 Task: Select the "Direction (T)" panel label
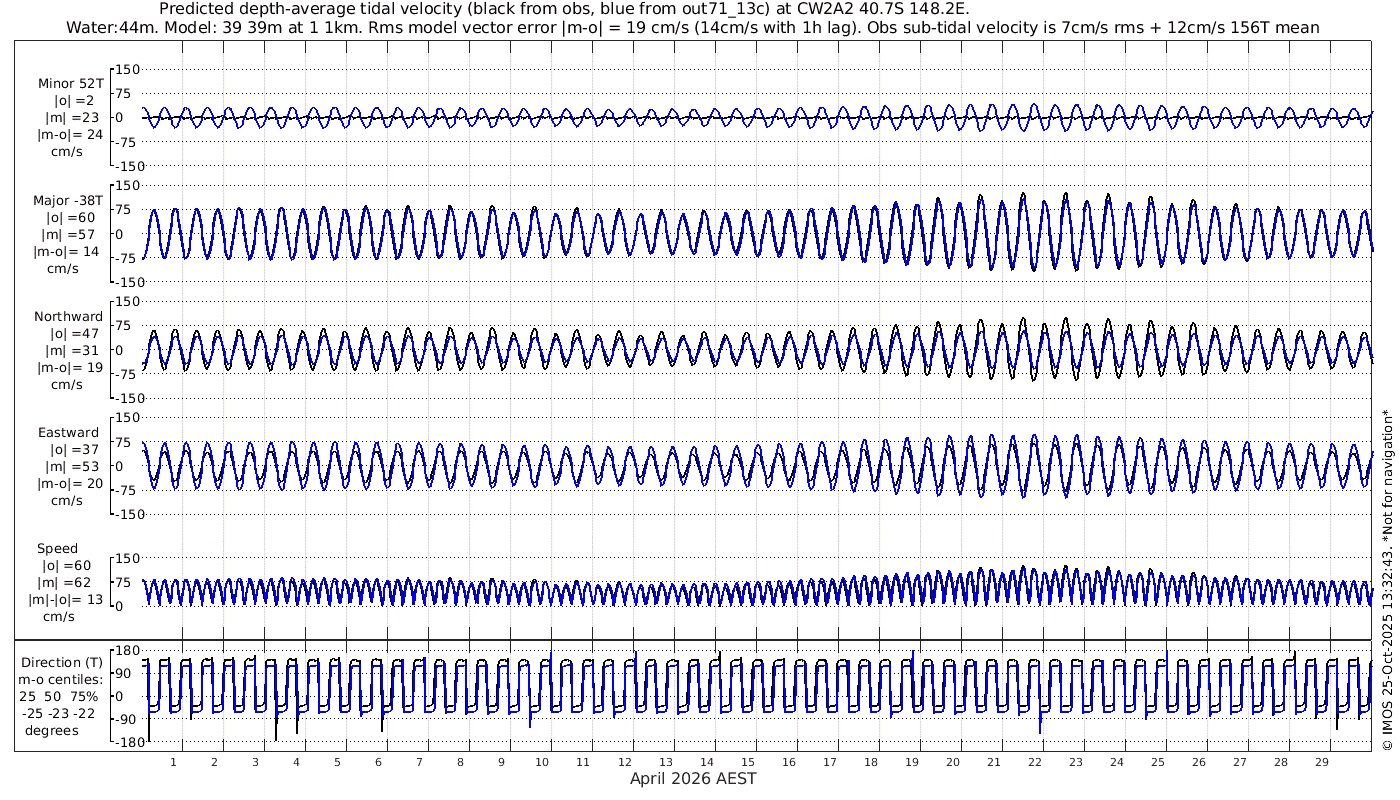coord(63,663)
